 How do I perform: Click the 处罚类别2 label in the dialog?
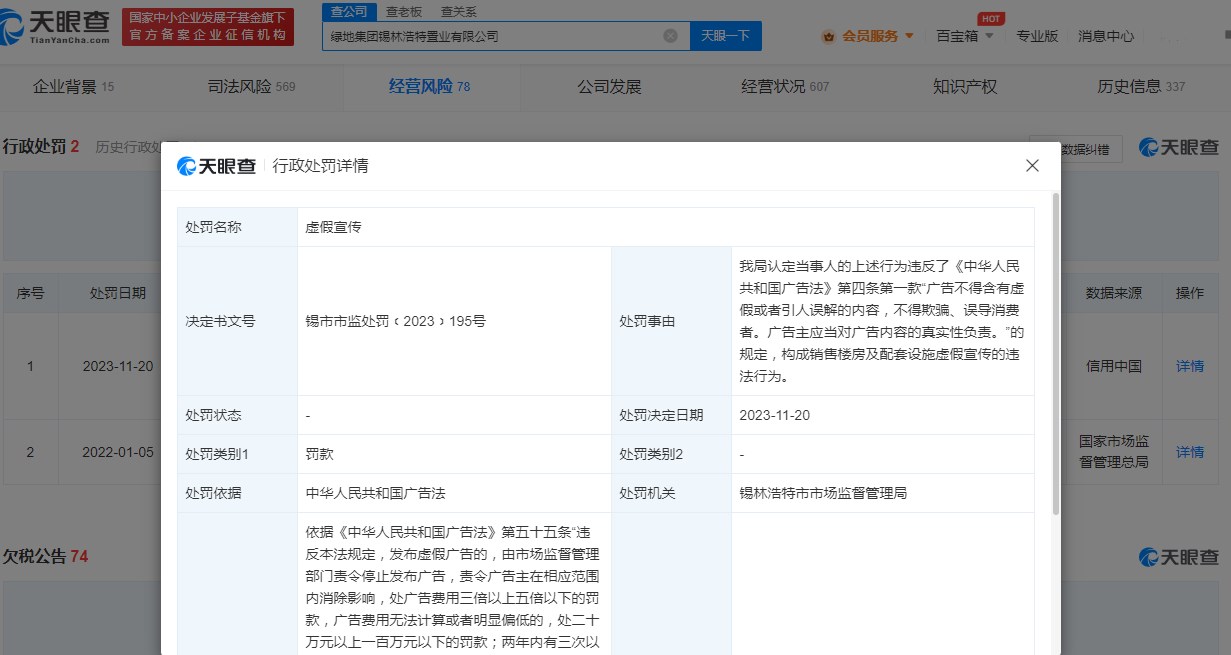651,454
